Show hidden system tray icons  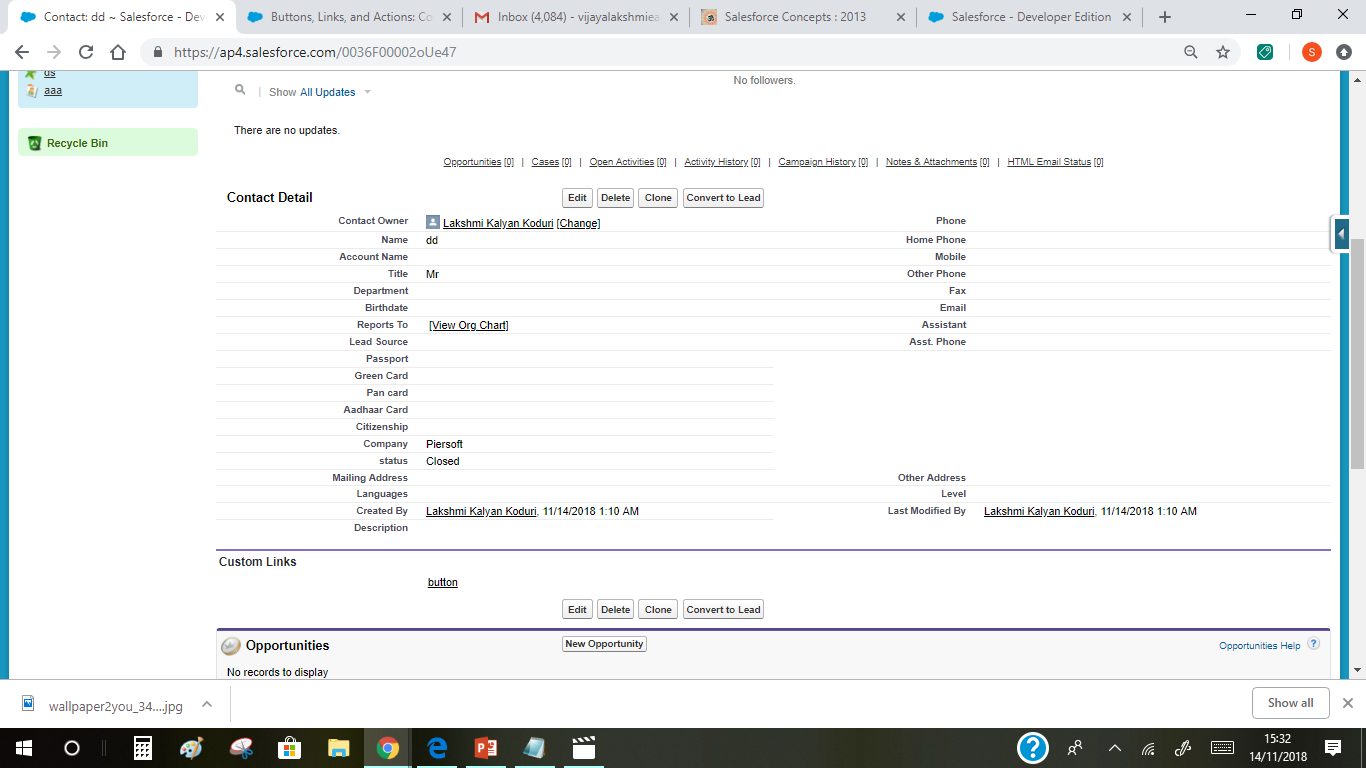coord(1115,747)
